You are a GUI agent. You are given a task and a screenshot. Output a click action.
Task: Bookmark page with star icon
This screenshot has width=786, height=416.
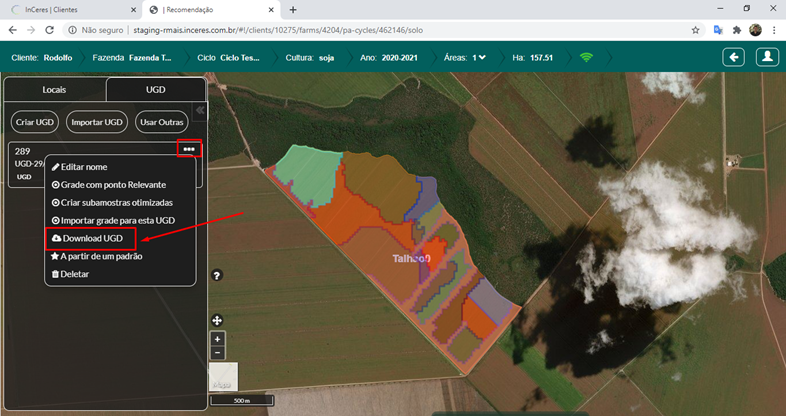(695, 30)
